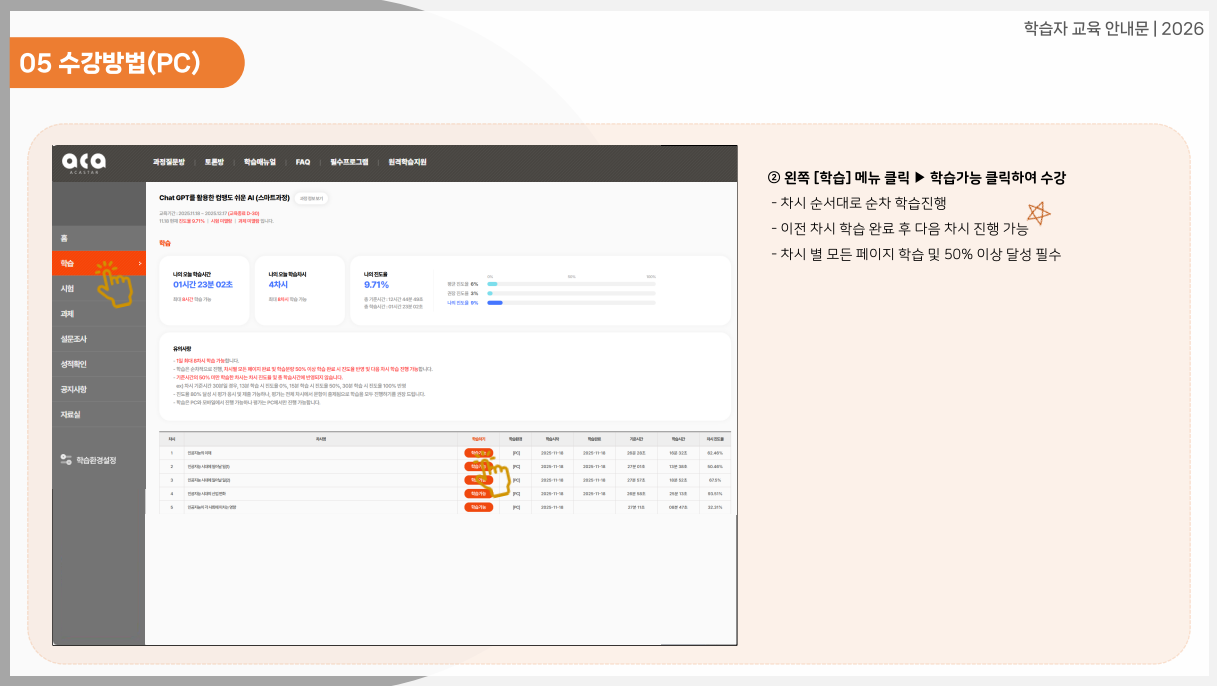Open 과정질문방 in the top menu
Viewport: 1217px width, 686px height.
(169, 162)
